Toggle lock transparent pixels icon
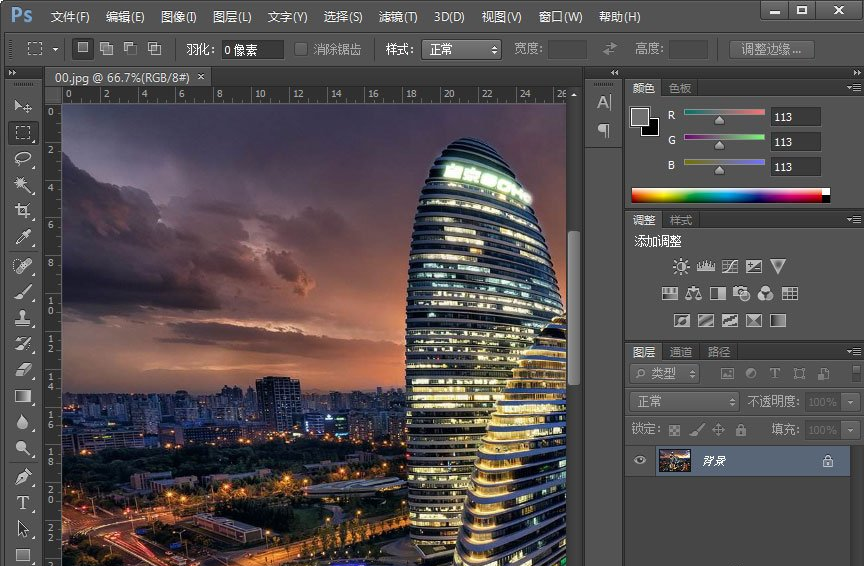This screenshot has width=864, height=566. (x=674, y=430)
